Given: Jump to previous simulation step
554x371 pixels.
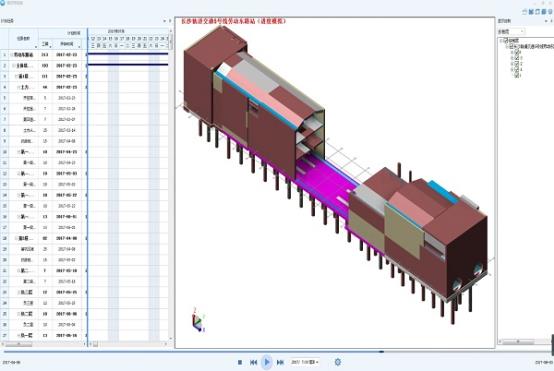Looking at the screenshot, I should (x=253, y=362).
